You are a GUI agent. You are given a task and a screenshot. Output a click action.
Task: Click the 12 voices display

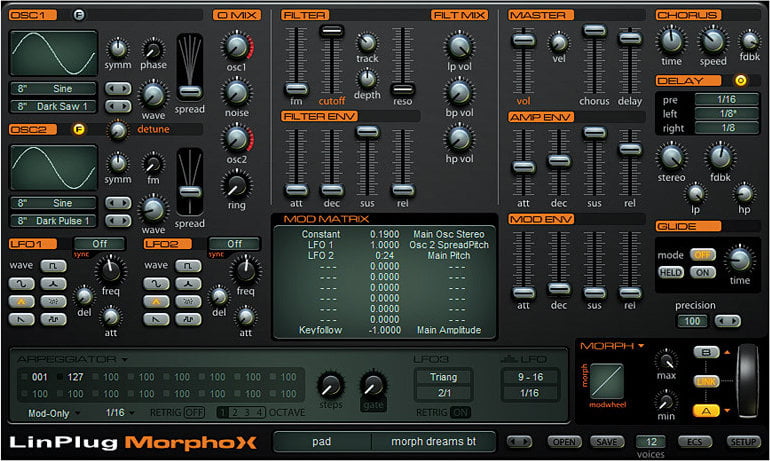pyautogui.click(x=651, y=441)
